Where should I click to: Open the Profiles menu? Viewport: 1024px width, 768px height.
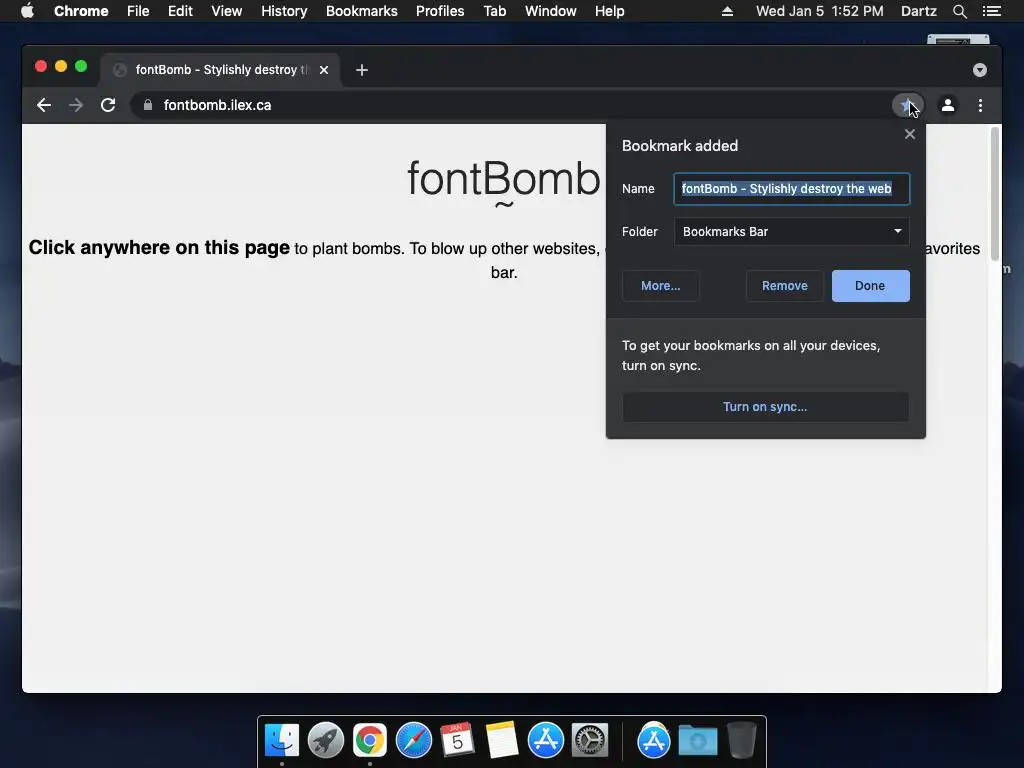(x=440, y=11)
